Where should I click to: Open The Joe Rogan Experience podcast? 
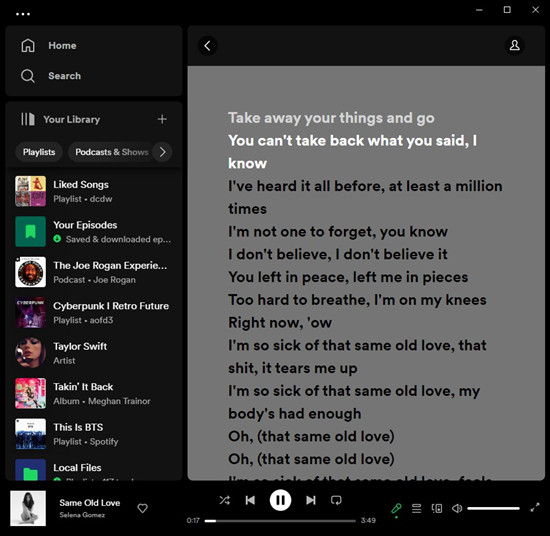[94, 272]
